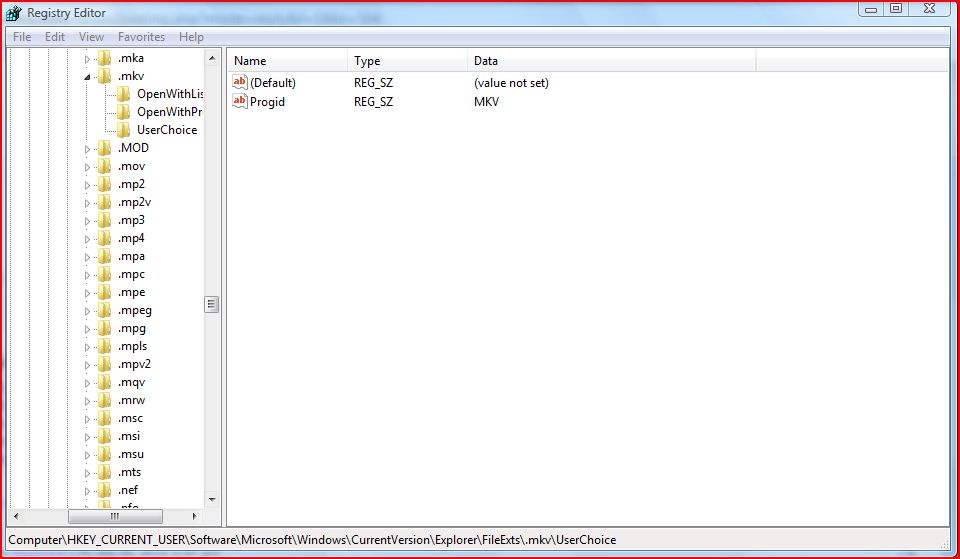Click the .mp3 folder icon
960x559 pixels.
pos(105,220)
